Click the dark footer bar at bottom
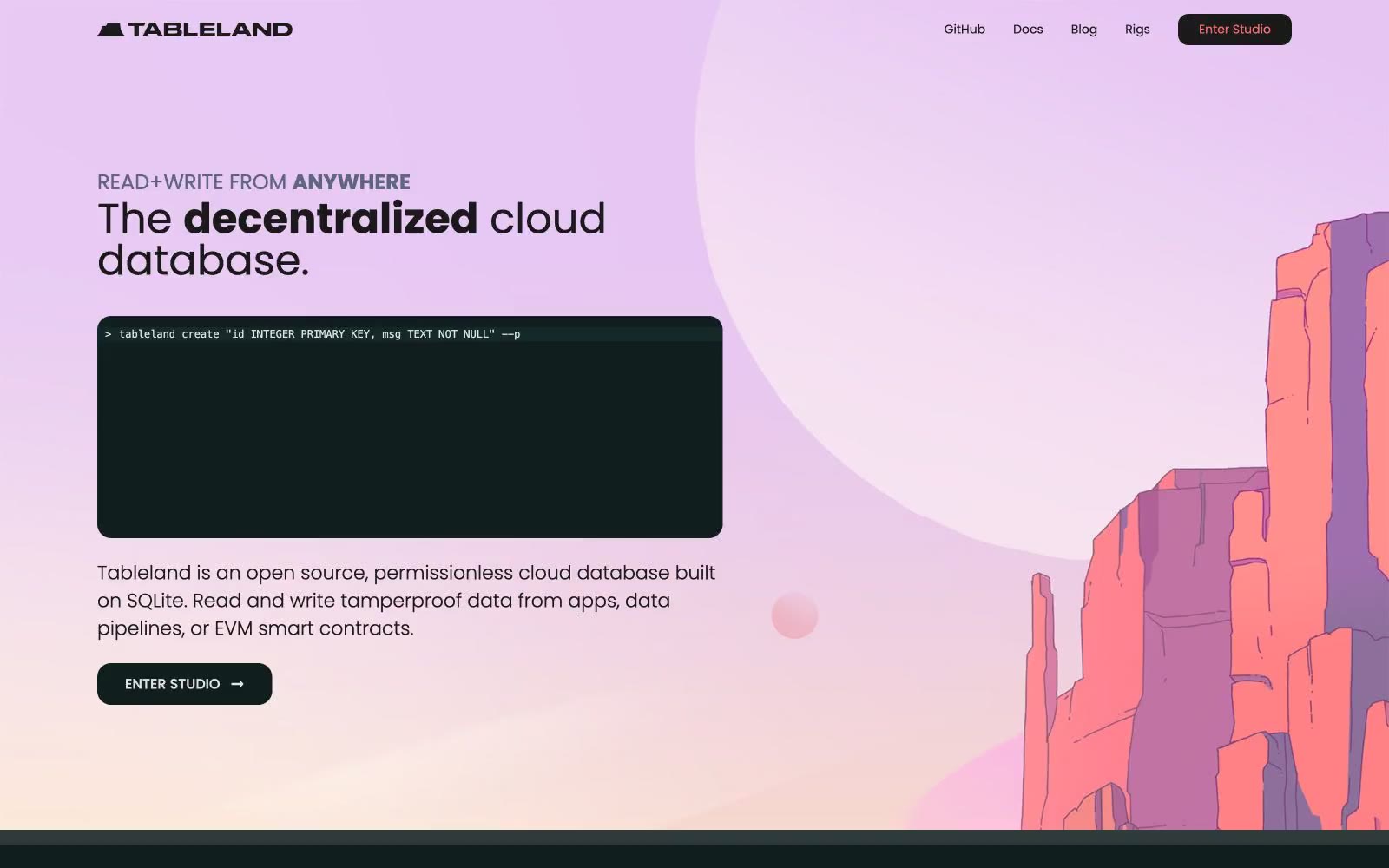The image size is (1389, 868). pyautogui.click(x=694, y=849)
